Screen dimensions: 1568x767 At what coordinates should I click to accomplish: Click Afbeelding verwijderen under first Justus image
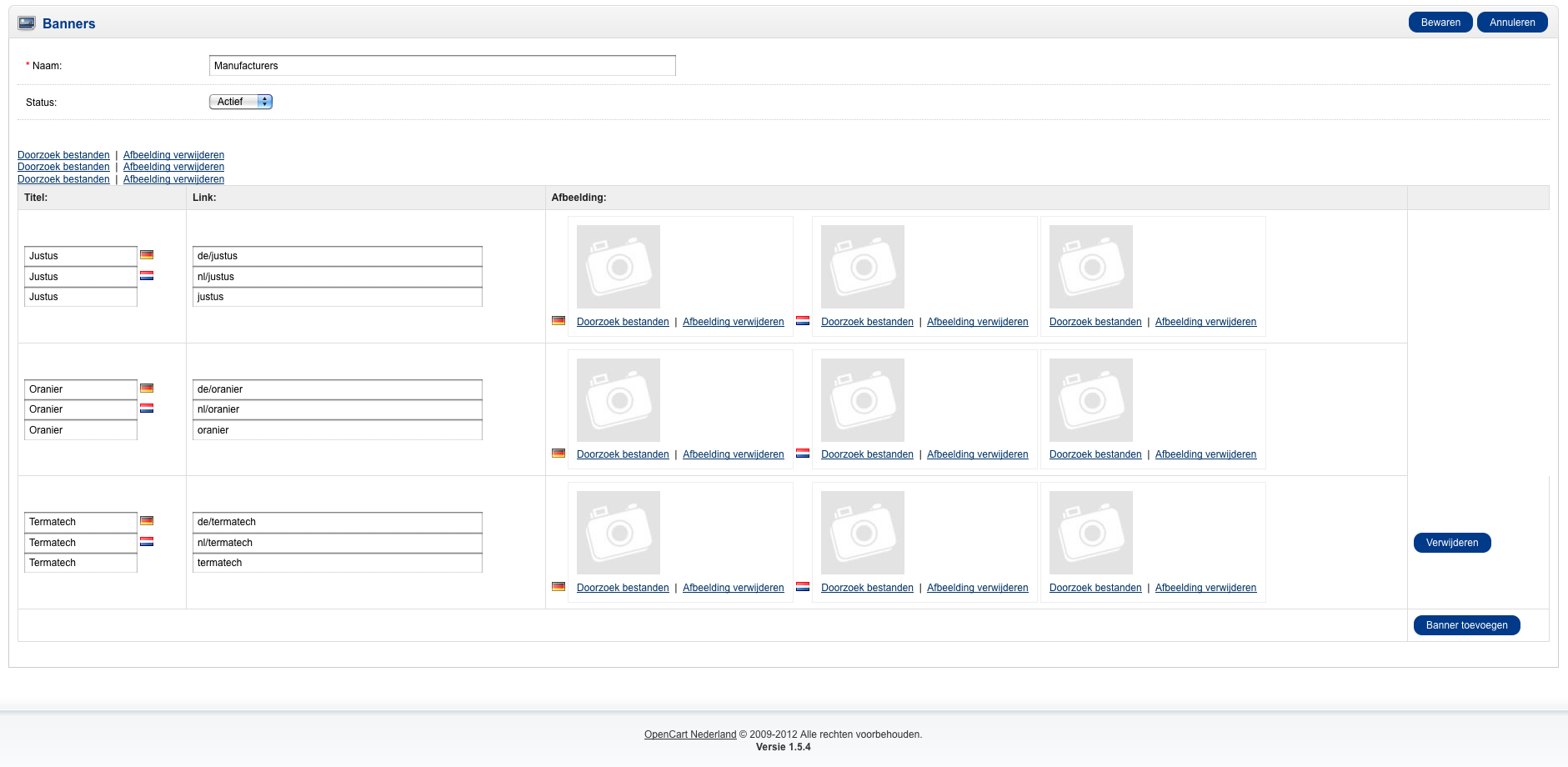tap(734, 322)
